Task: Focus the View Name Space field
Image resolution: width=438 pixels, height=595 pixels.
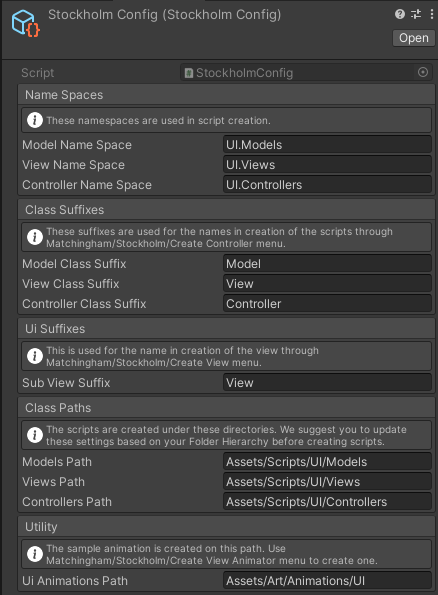Action: click(327, 165)
